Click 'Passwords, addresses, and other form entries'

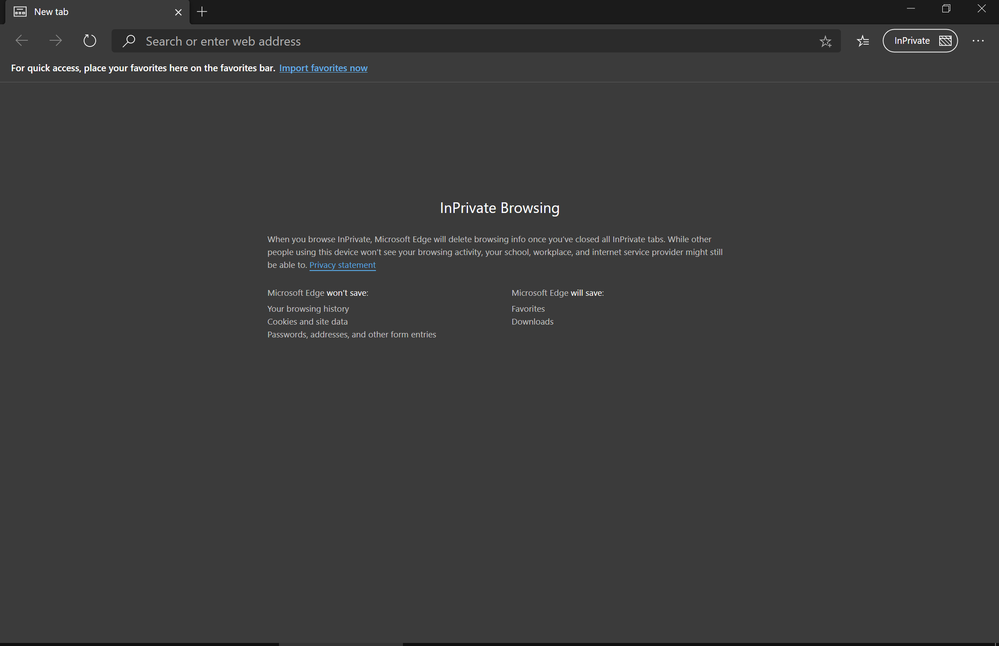[x=352, y=334]
